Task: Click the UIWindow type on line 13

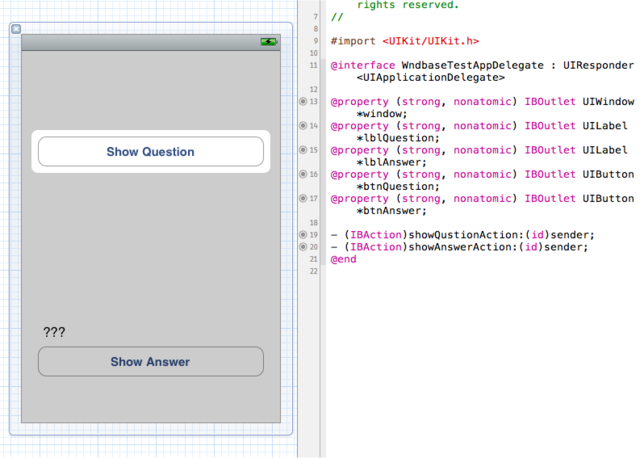Action: [x=608, y=102]
